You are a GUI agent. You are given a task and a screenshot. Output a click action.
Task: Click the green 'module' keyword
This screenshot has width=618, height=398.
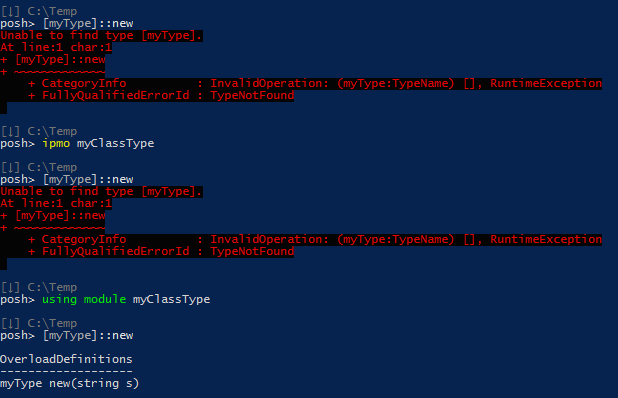[x=105, y=299]
